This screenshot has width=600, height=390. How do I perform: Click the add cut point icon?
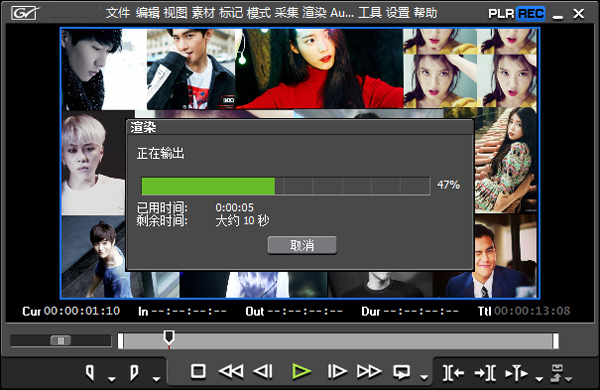pyautogui.click(x=517, y=373)
